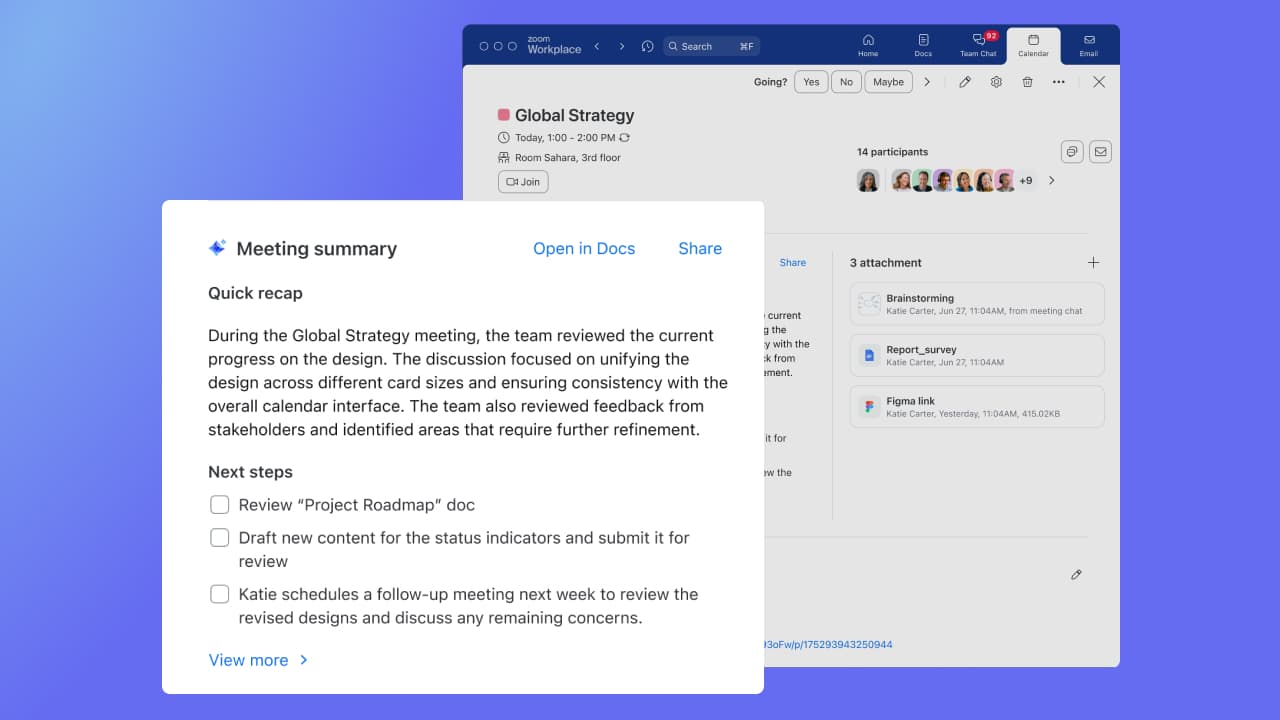Viewport: 1280px width, 720px height.
Task: Click the red Global Strategy color square
Action: pyautogui.click(x=504, y=115)
